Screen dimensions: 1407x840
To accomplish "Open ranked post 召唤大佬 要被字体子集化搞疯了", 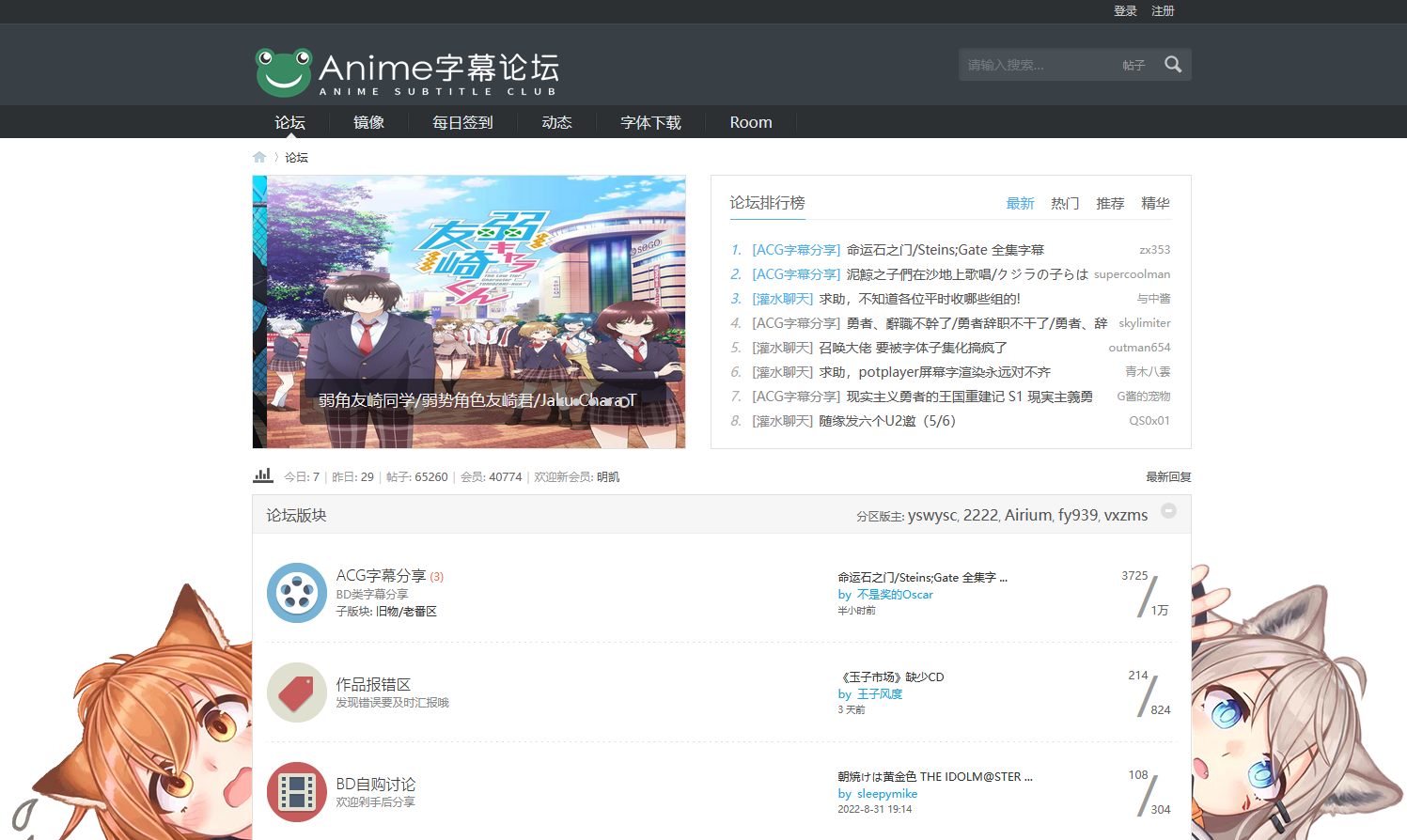I will coord(914,348).
